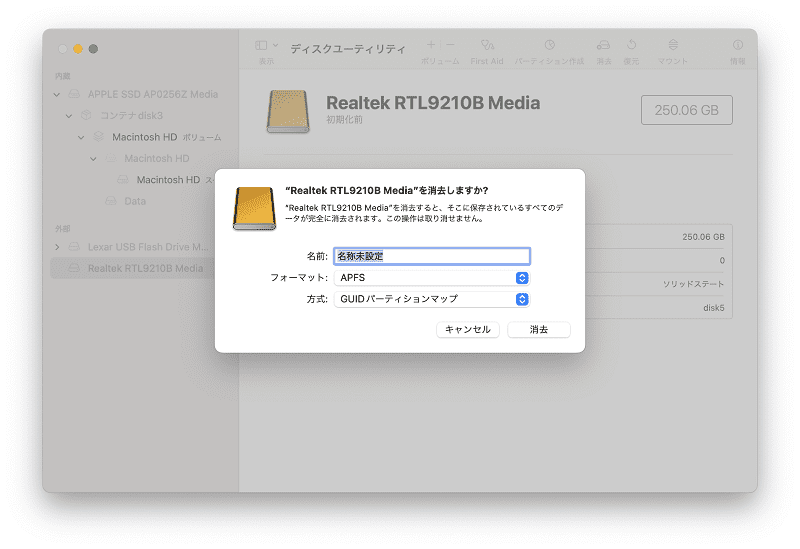800x549 pixels.
Task: Click the add volume plus icon
Action: tap(431, 45)
